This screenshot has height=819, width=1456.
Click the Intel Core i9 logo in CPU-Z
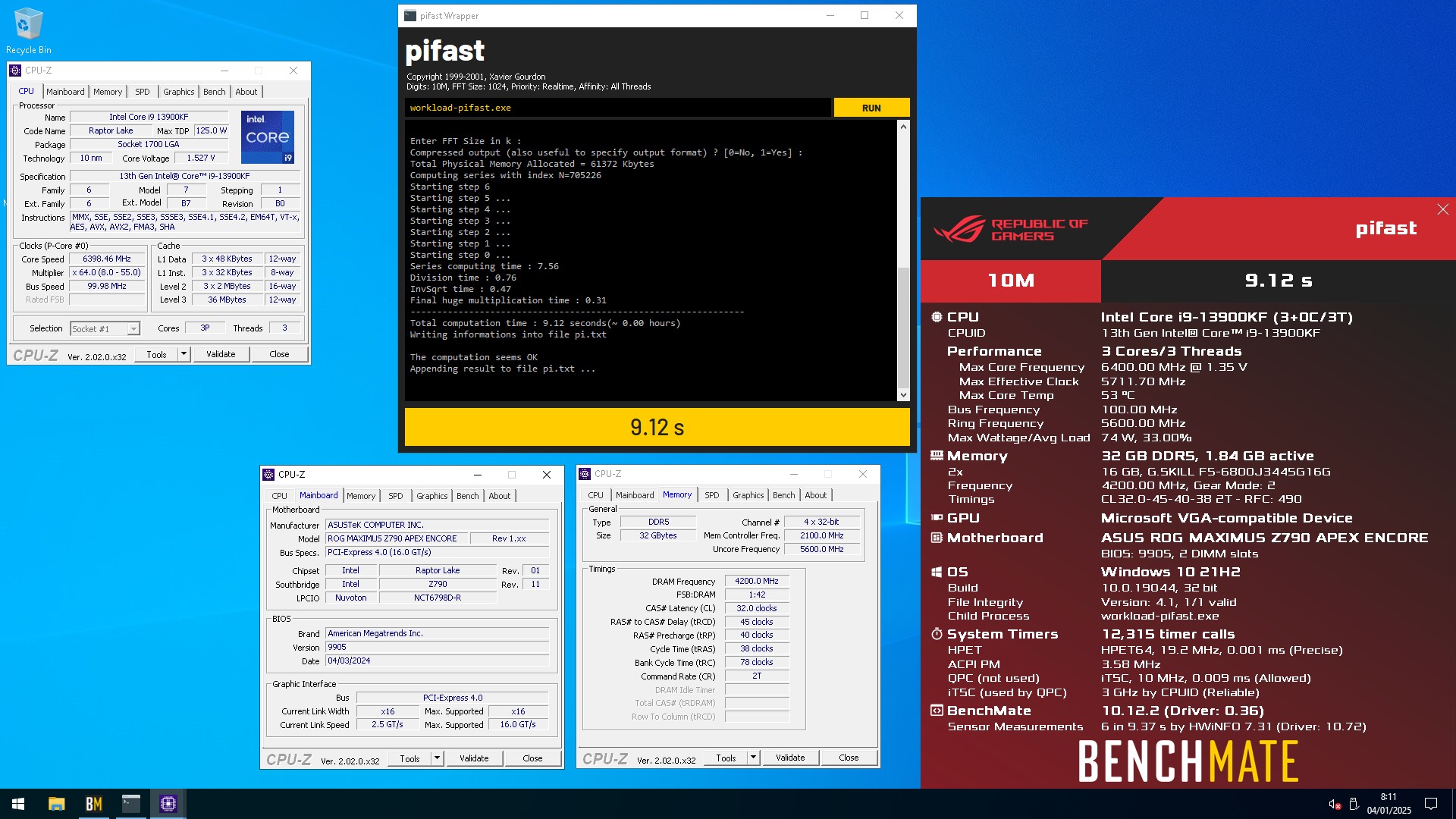[x=267, y=137]
